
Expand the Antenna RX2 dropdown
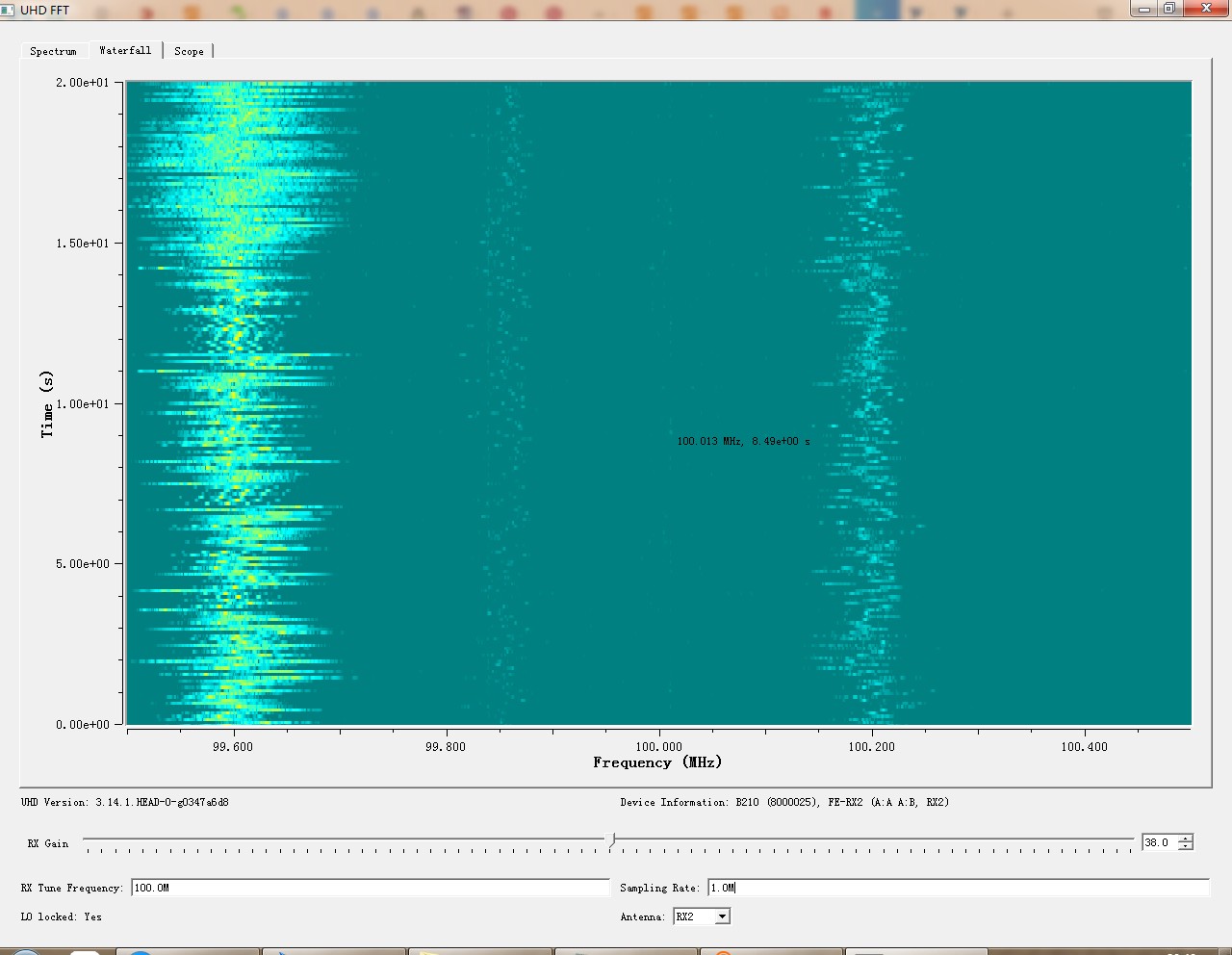(702, 916)
